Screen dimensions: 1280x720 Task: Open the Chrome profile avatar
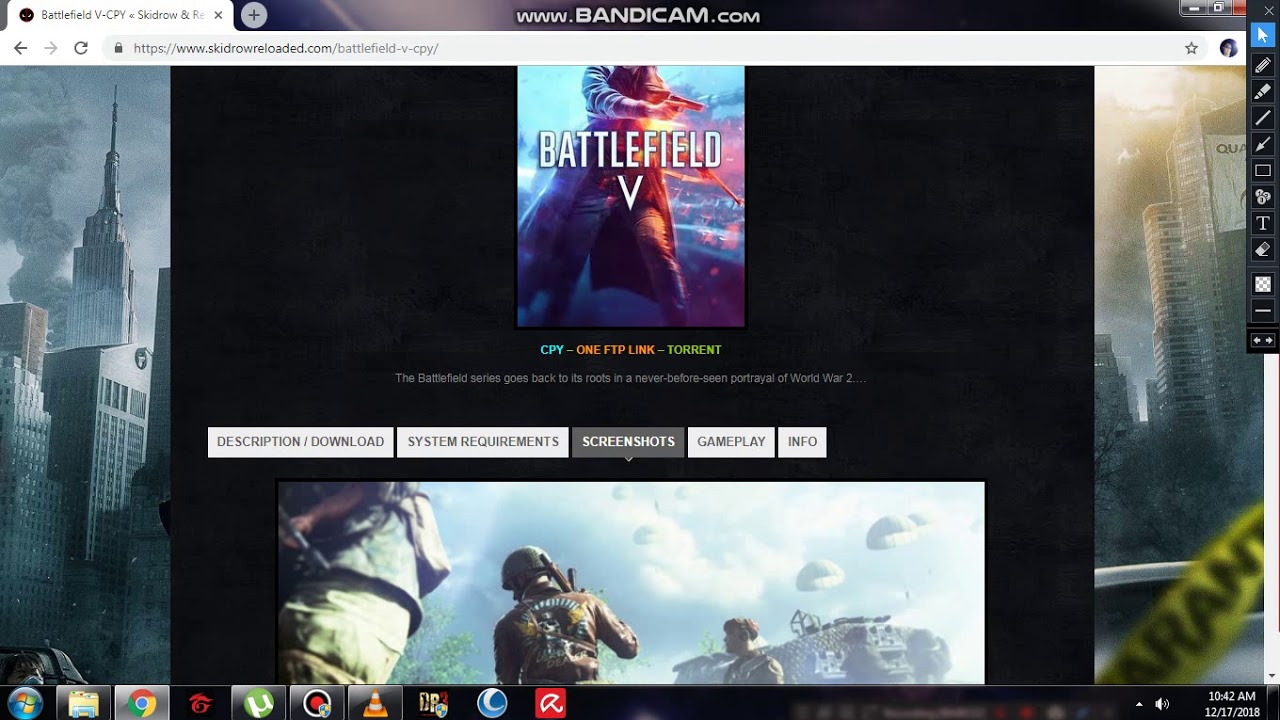tap(1229, 48)
